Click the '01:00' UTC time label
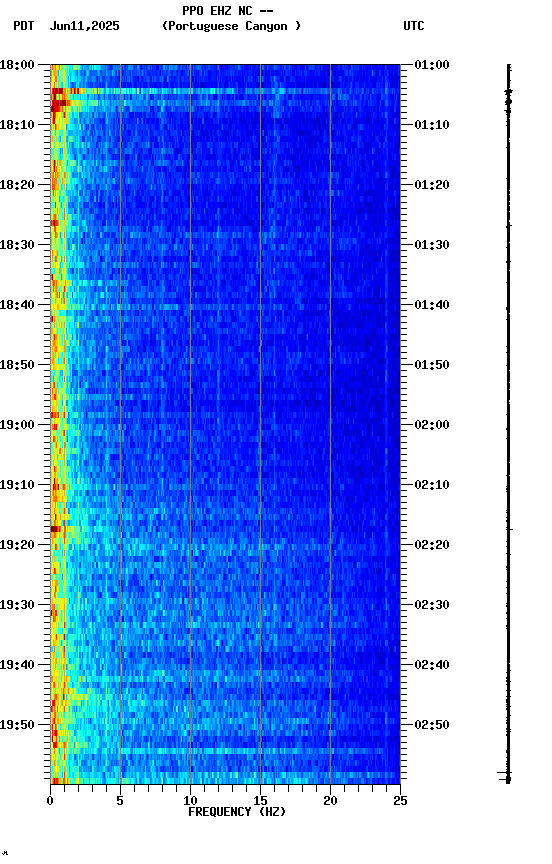 pyautogui.click(x=432, y=65)
